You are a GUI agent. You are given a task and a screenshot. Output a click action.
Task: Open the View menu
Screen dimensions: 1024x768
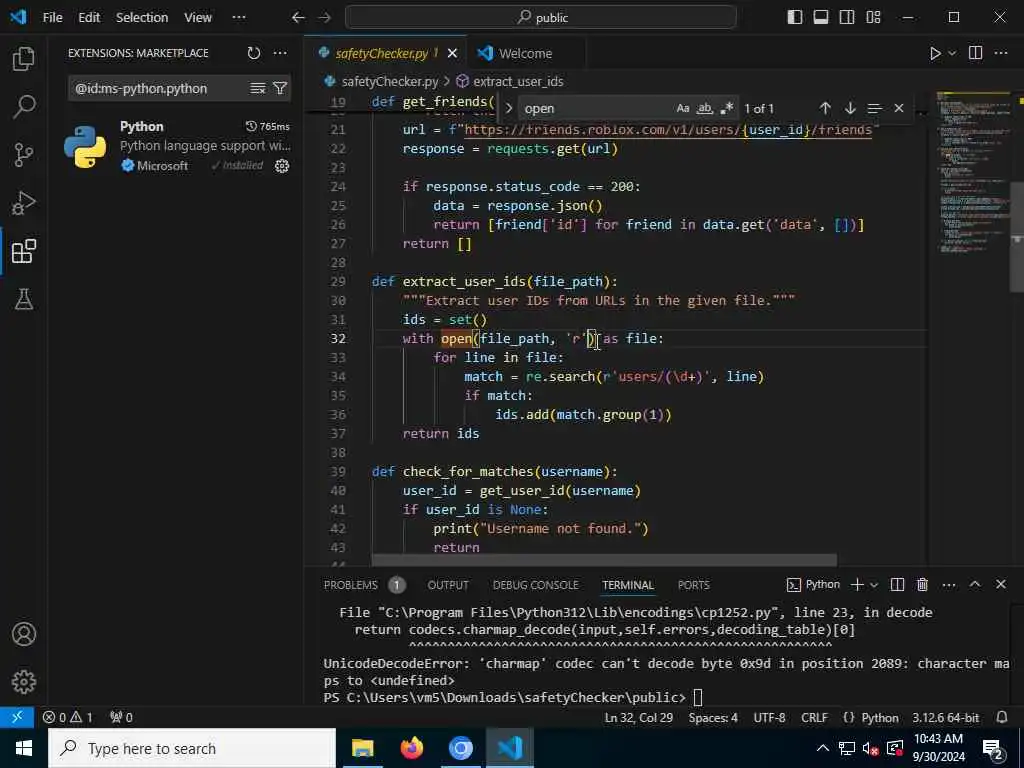point(198,18)
